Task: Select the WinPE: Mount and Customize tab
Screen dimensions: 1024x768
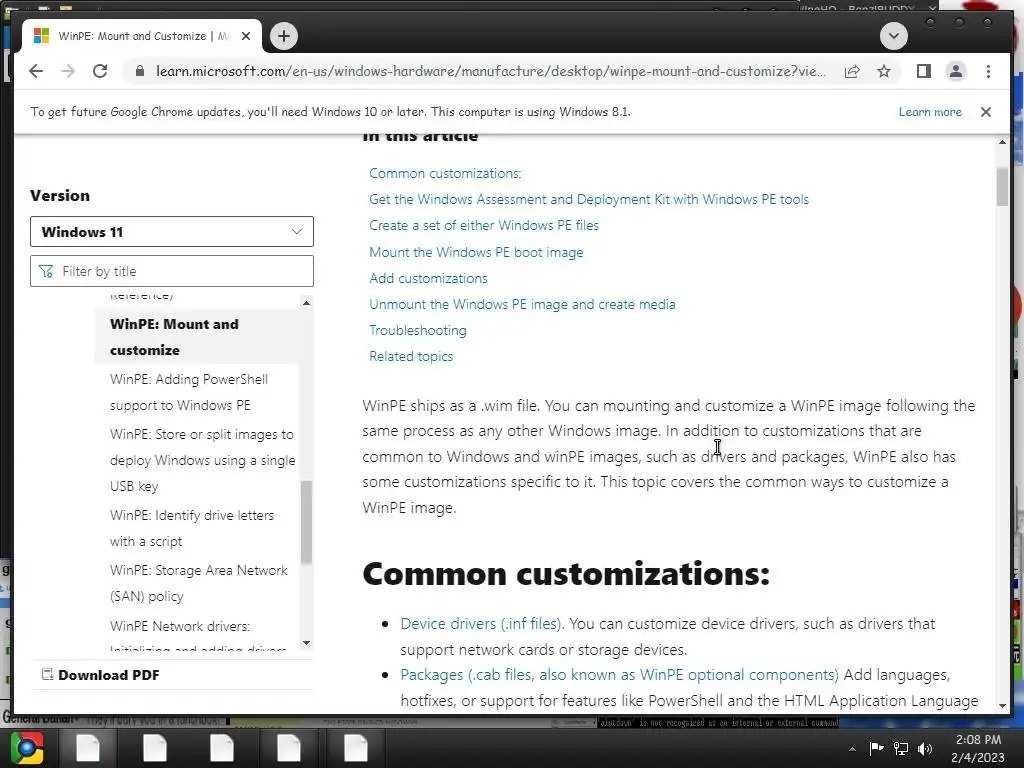Action: click(x=142, y=36)
